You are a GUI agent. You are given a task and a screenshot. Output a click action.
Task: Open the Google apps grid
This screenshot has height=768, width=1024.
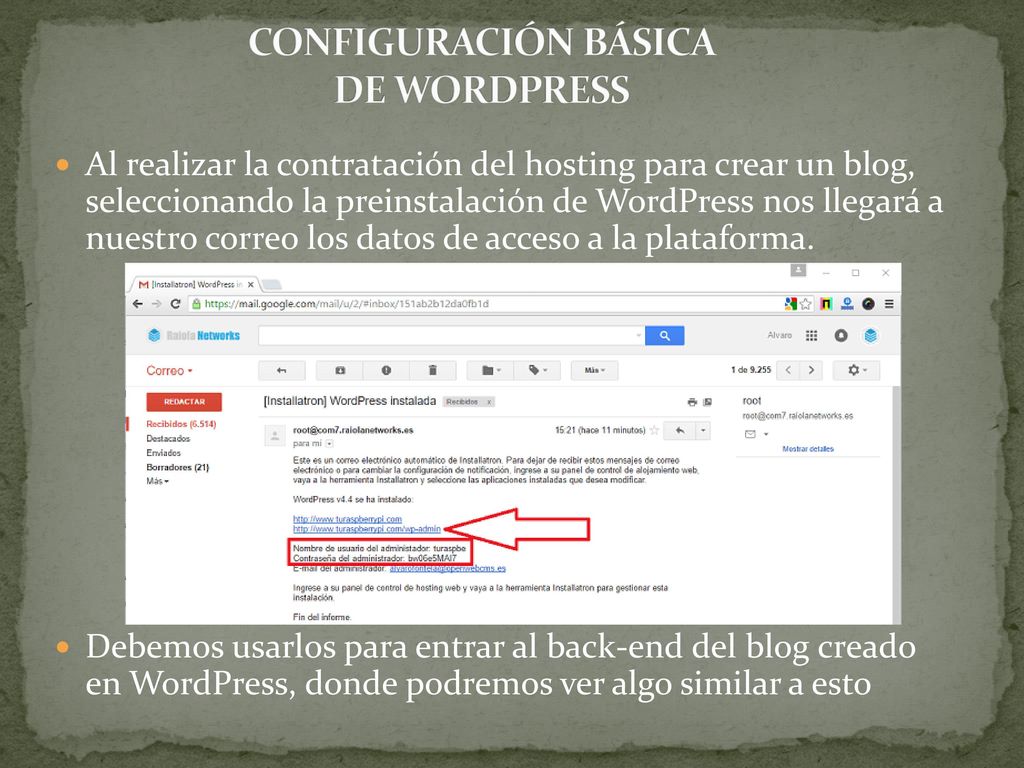[811, 336]
